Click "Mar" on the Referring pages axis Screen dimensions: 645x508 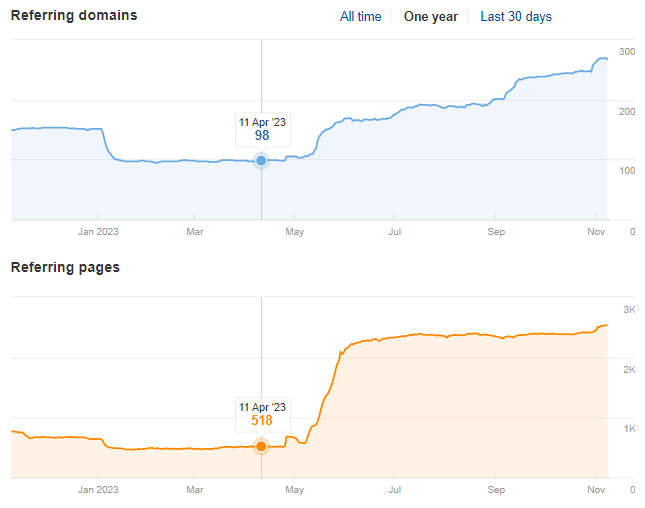195,490
